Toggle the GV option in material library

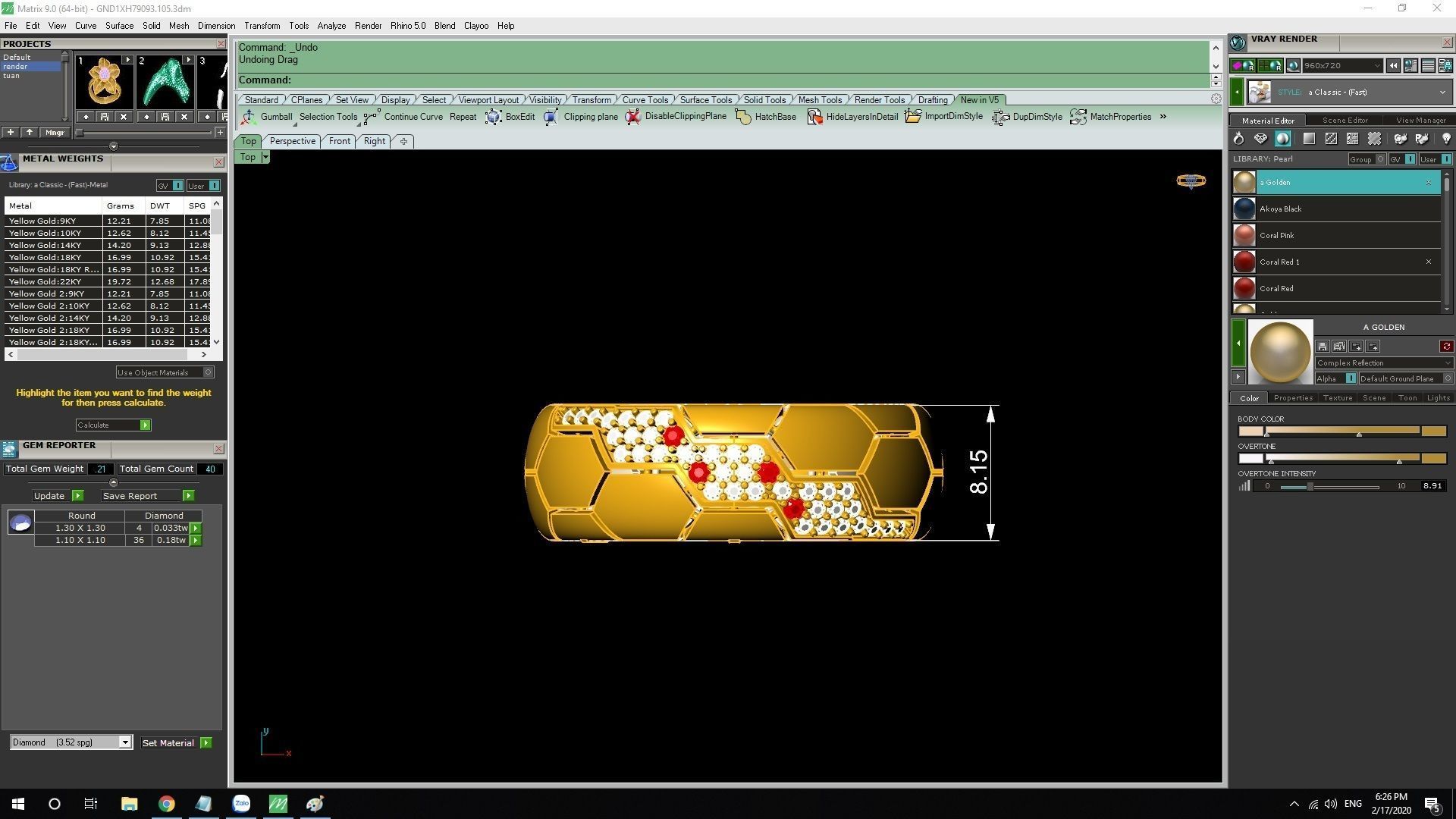coord(1402,159)
